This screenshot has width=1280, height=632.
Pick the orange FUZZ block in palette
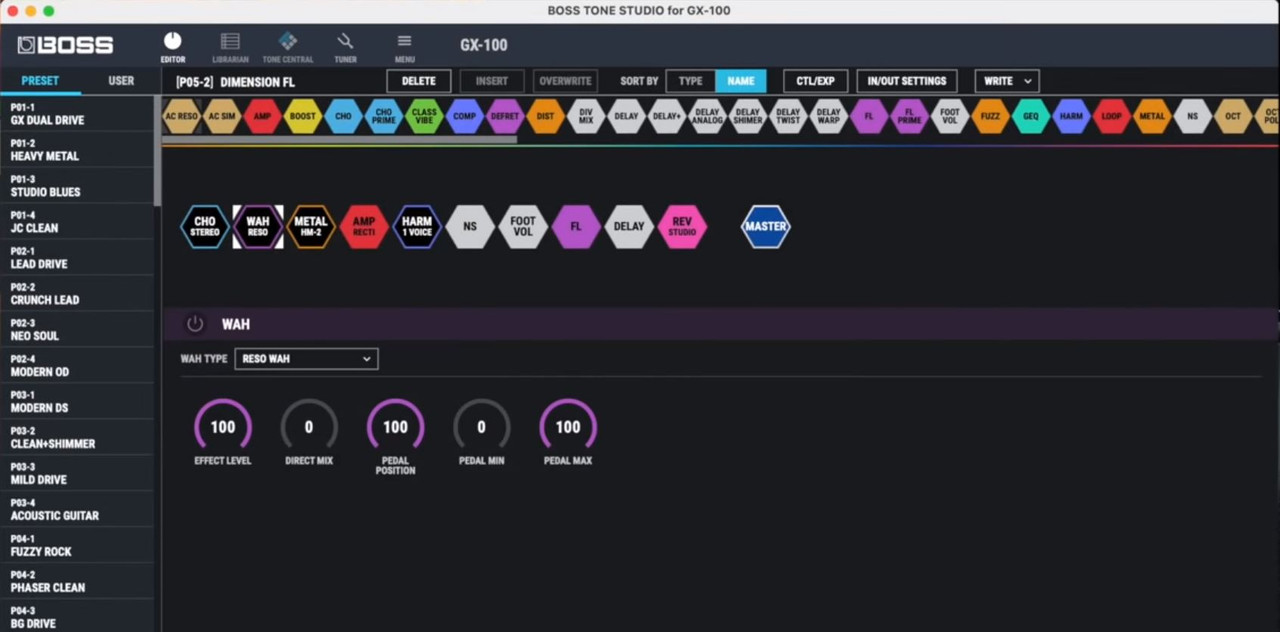(990, 116)
